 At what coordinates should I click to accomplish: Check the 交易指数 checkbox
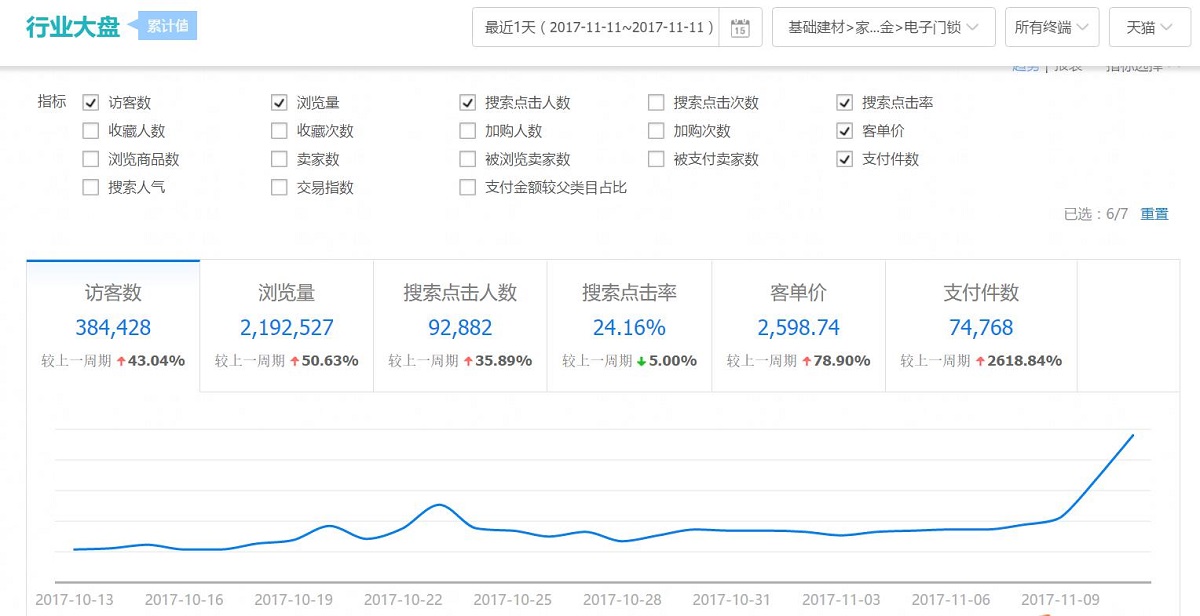pyautogui.click(x=279, y=188)
